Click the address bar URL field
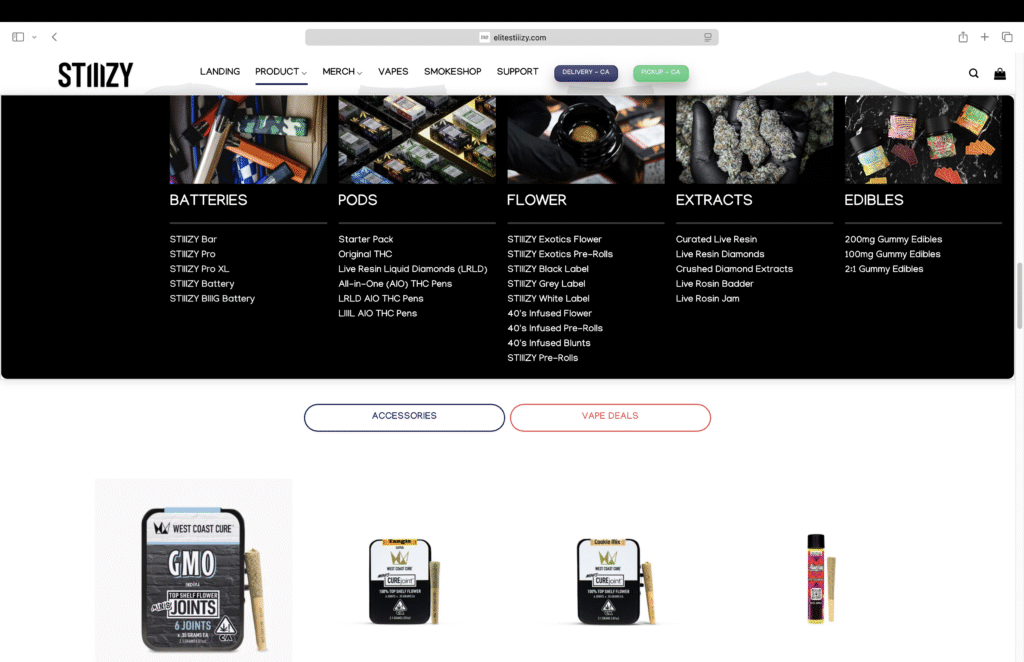The width and height of the screenshot is (1024, 662). coord(512,37)
